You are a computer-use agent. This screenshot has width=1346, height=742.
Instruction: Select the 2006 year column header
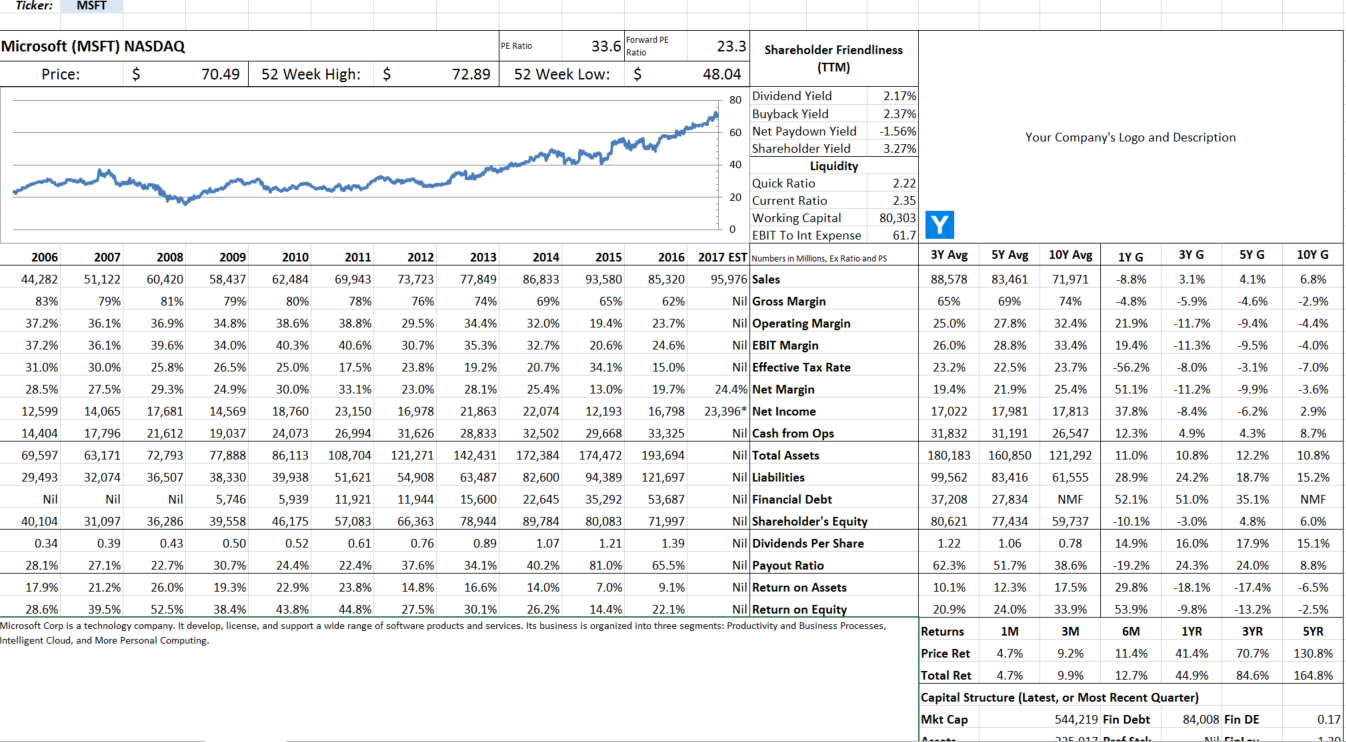pyautogui.click(x=44, y=257)
